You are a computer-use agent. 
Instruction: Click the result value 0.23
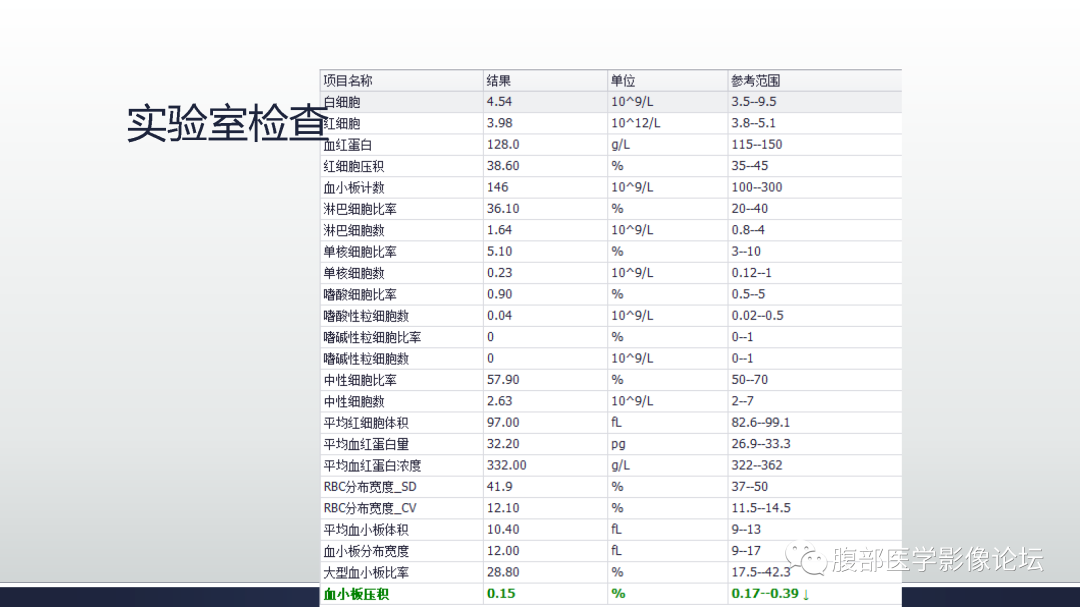(499, 273)
